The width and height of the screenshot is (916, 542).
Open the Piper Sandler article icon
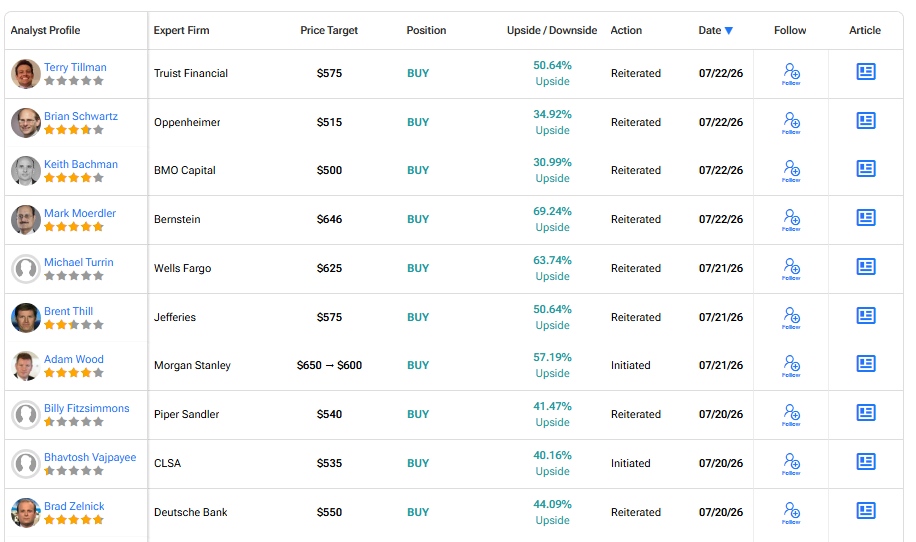866,413
